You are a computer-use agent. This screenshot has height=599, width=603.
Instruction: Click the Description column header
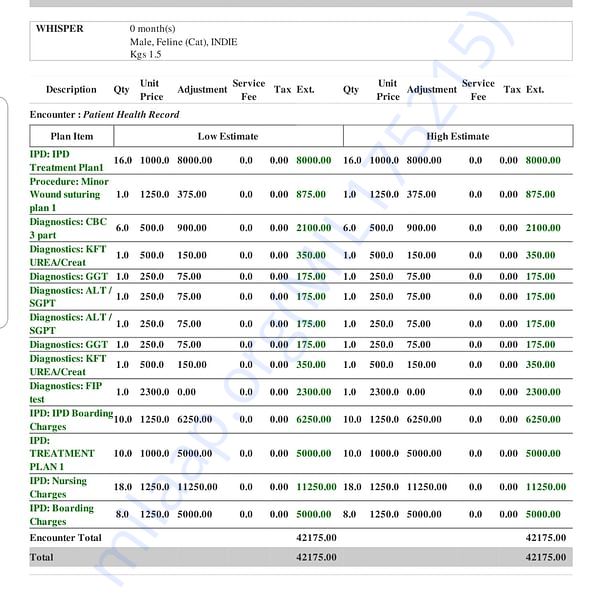pyautogui.click(x=71, y=90)
